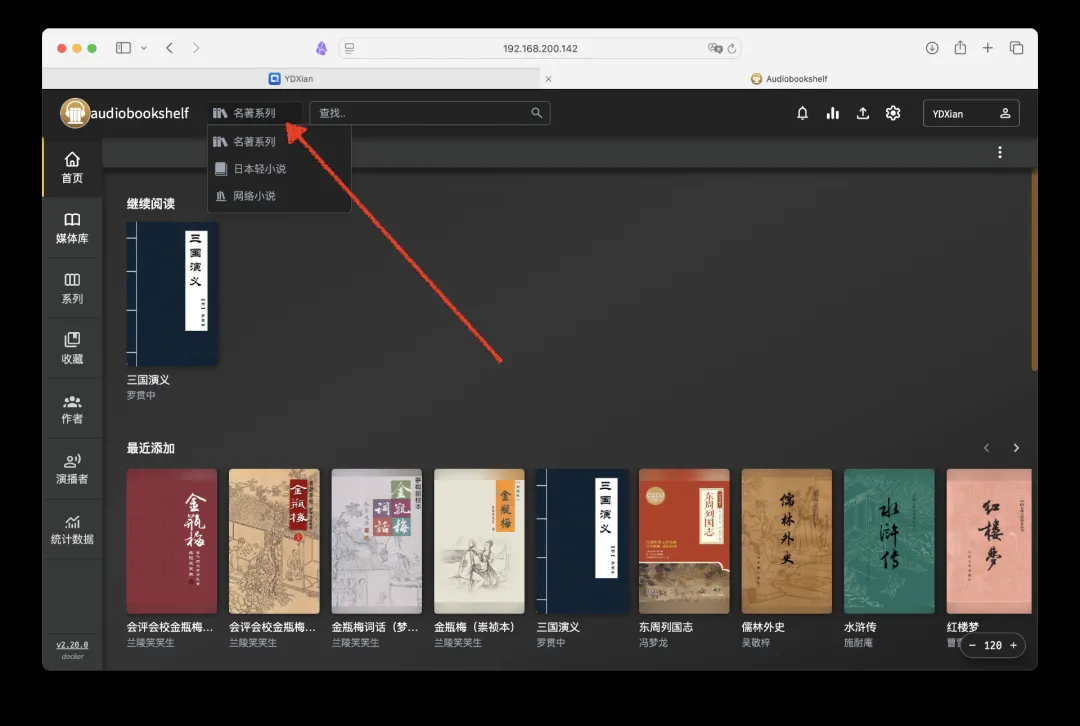This screenshot has width=1080, height=726.
Task: Select 网络小说 library from list
Action: pos(254,196)
